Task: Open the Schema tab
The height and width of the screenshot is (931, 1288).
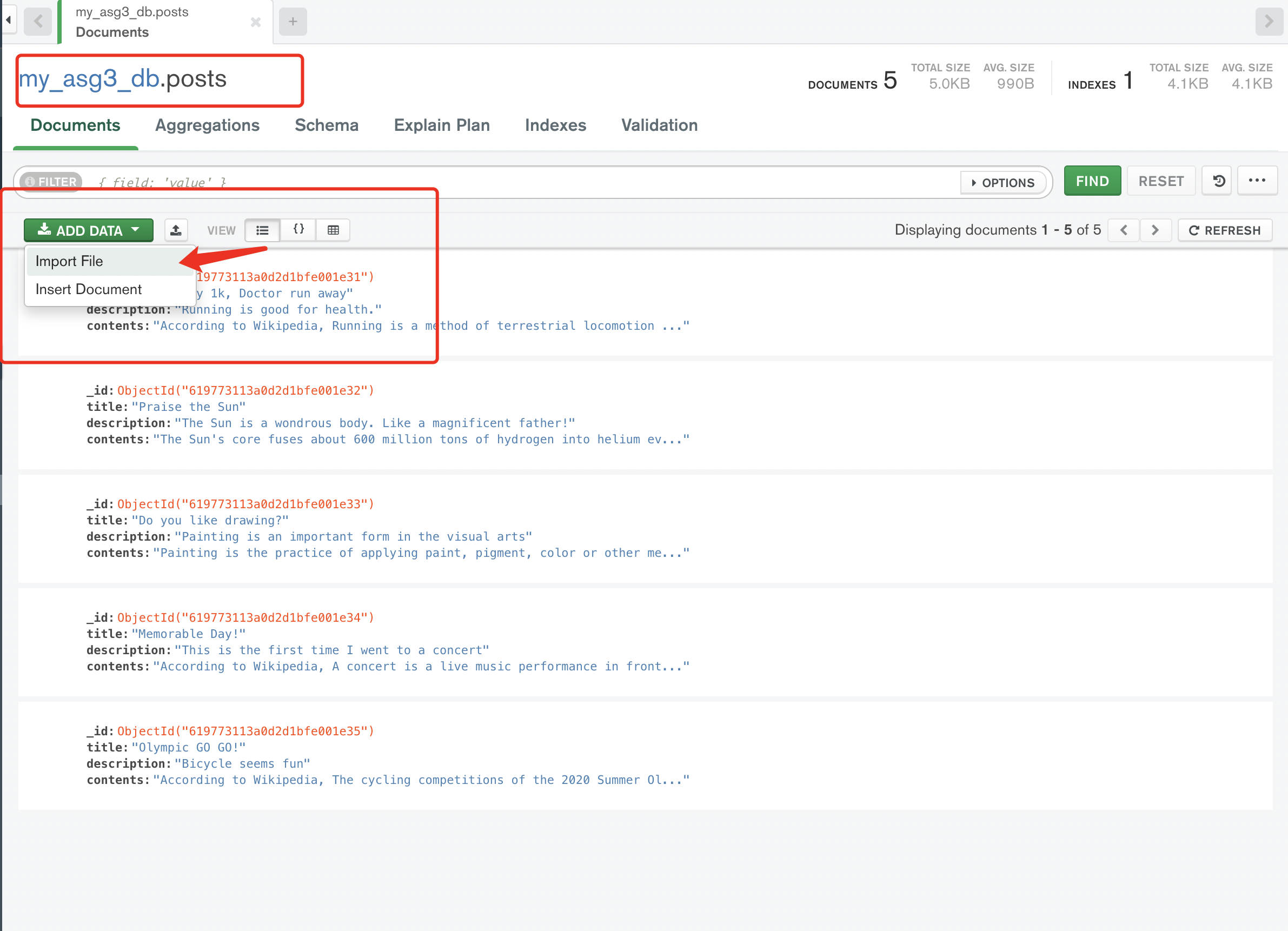Action: (327, 125)
